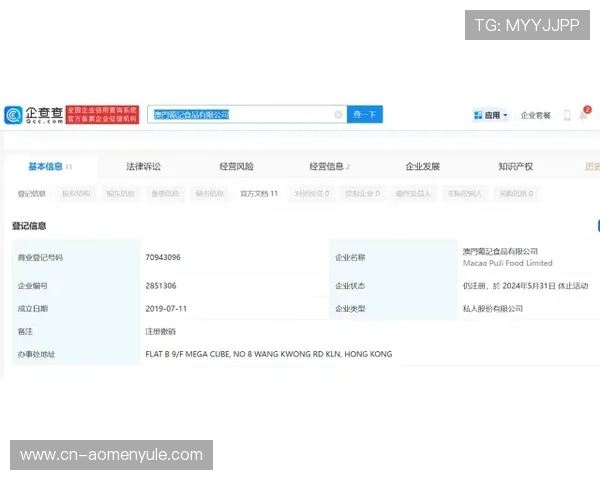Select the 实际控制人 sub-tab
This screenshot has height=480, width=600.
[465, 194]
